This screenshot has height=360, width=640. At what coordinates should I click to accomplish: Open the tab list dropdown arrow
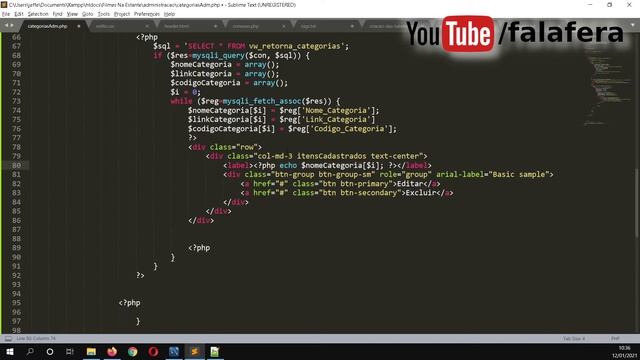pyautogui.click(x=633, y=25)
